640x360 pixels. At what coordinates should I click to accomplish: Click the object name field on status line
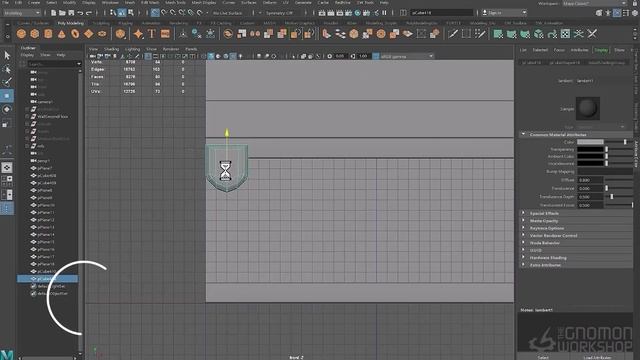tap(442, 13)
